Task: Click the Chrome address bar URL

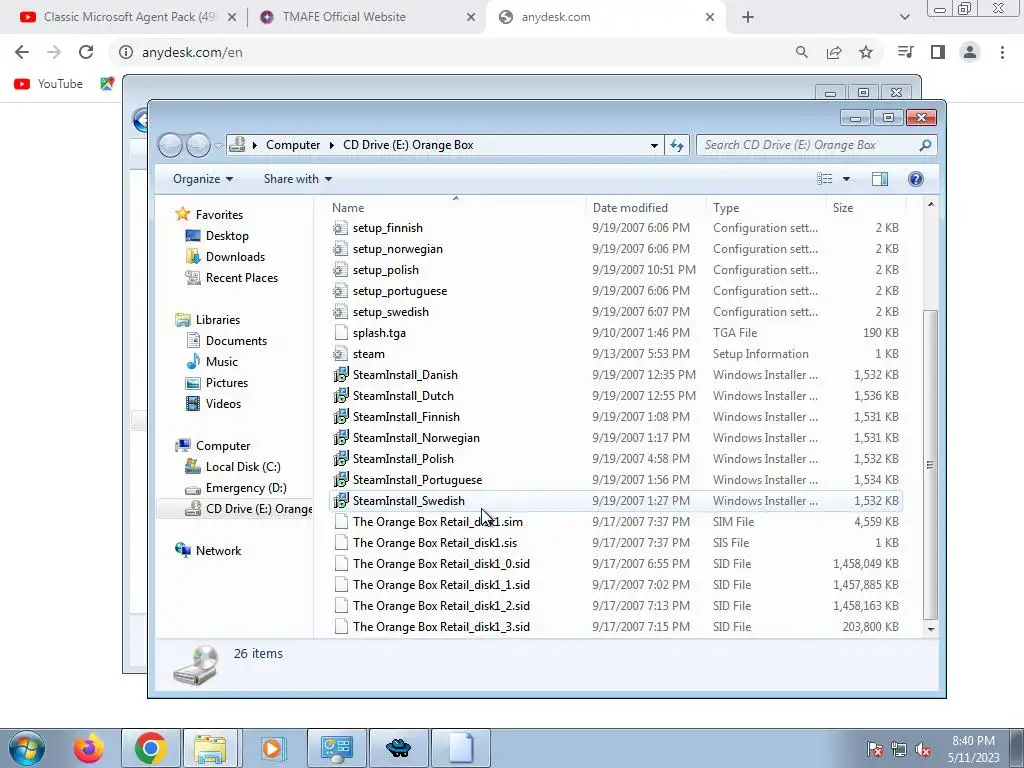Action: pyautogui.click(x=192, y=52)
